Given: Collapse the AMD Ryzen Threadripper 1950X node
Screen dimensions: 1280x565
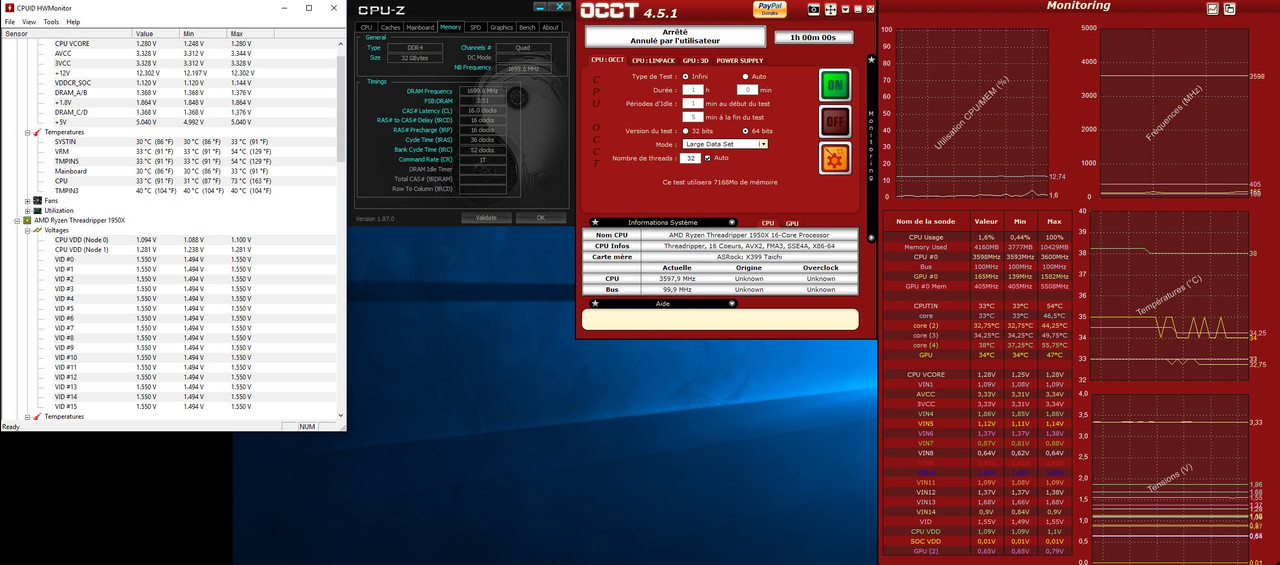Looking at the screenshot, I should coord(17,220).
